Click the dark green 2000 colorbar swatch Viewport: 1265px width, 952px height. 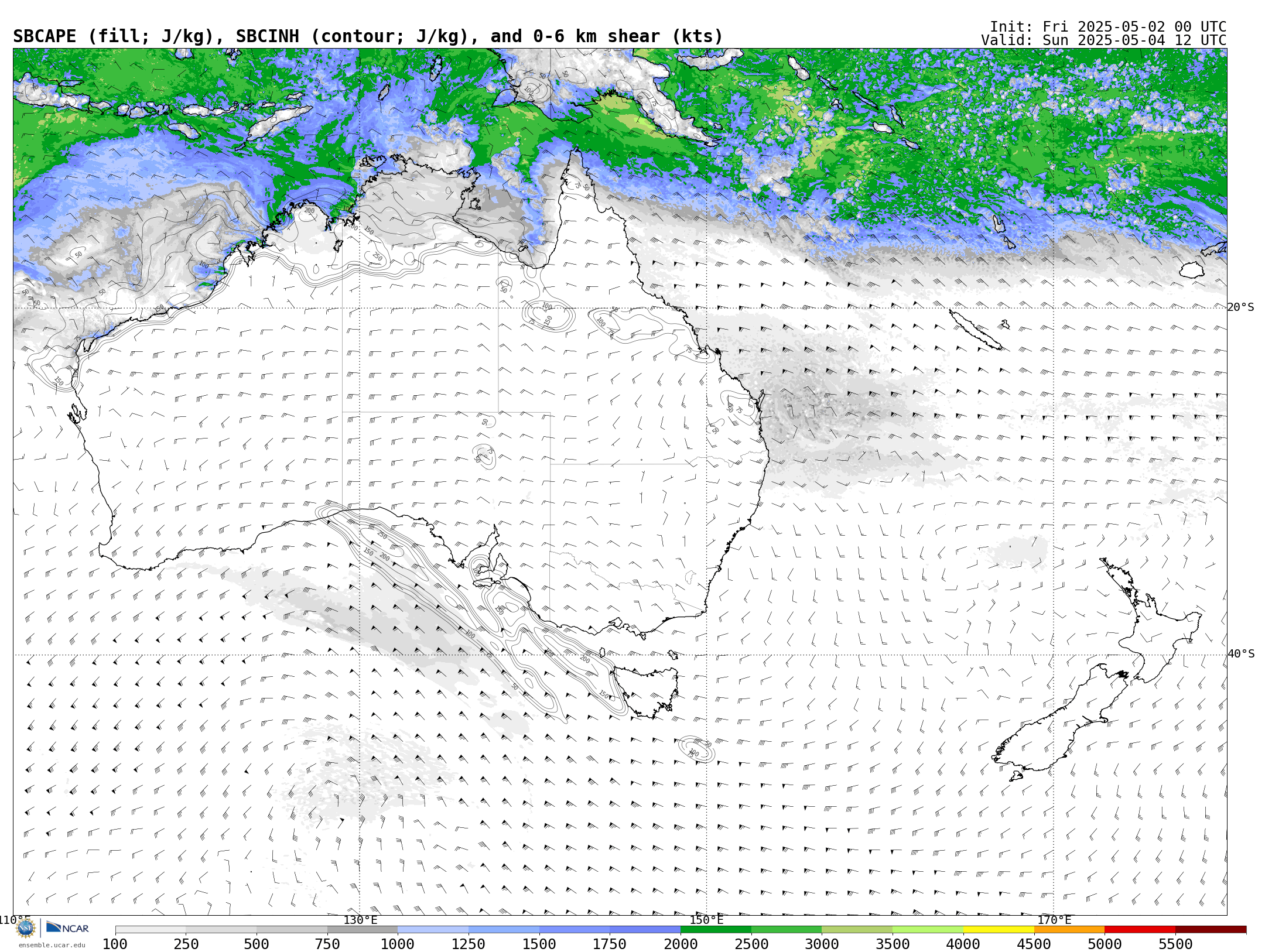[x=716, y=929]
